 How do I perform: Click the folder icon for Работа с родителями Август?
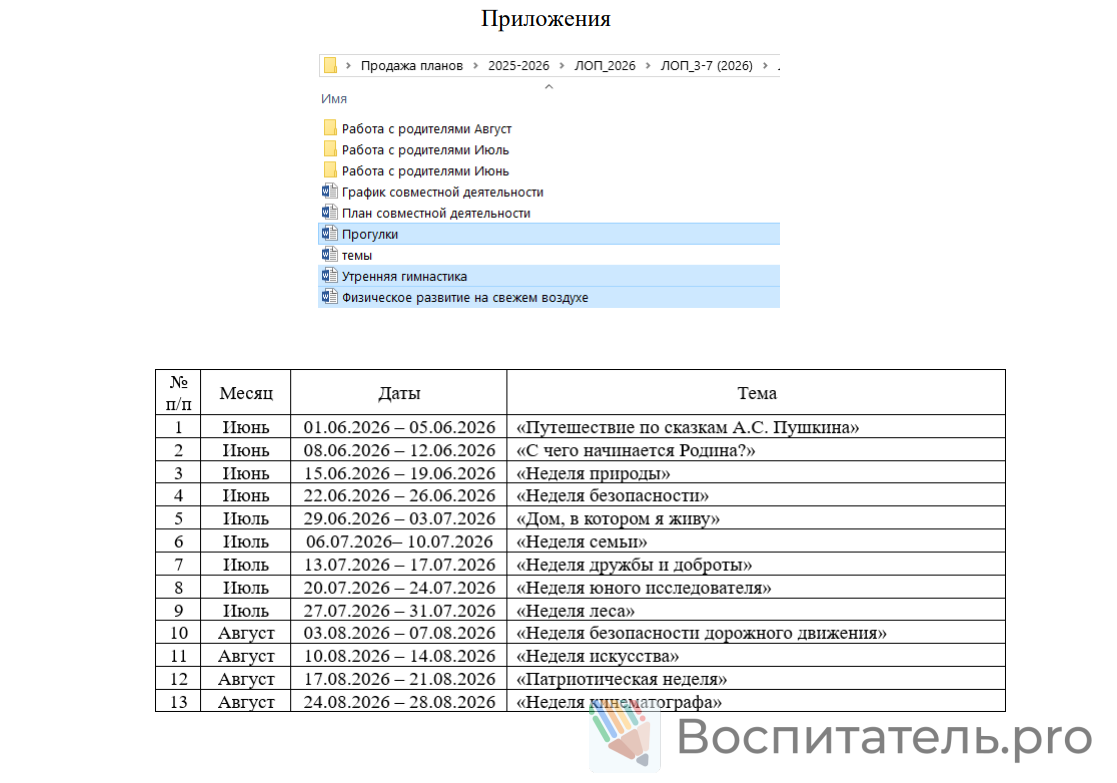click(329, 128)
